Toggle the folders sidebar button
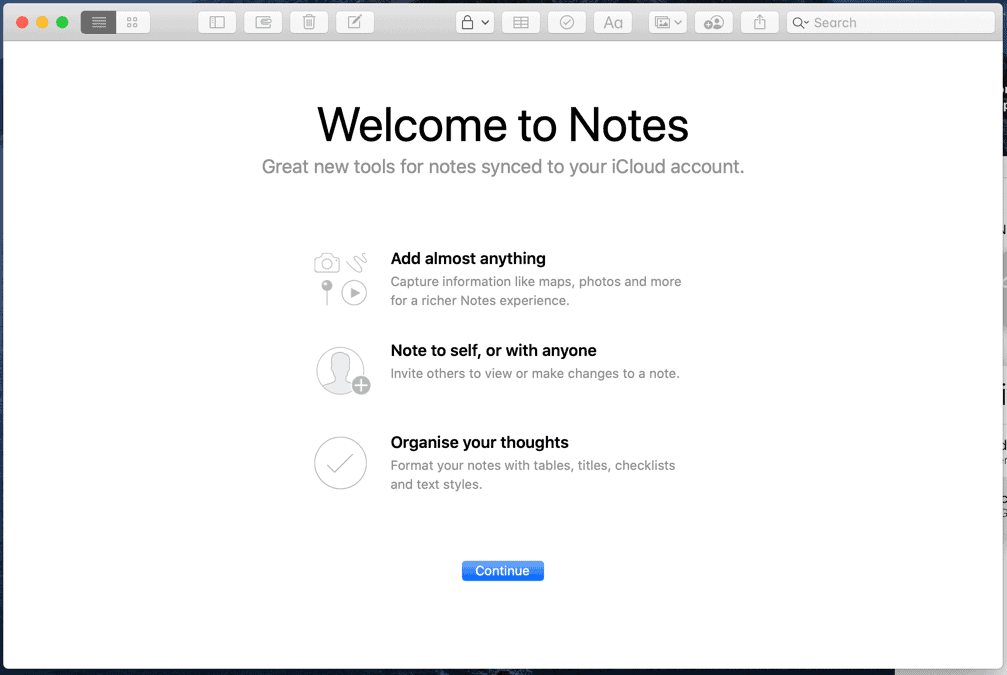Viewport: 1007px width, 675px height. 217,22
